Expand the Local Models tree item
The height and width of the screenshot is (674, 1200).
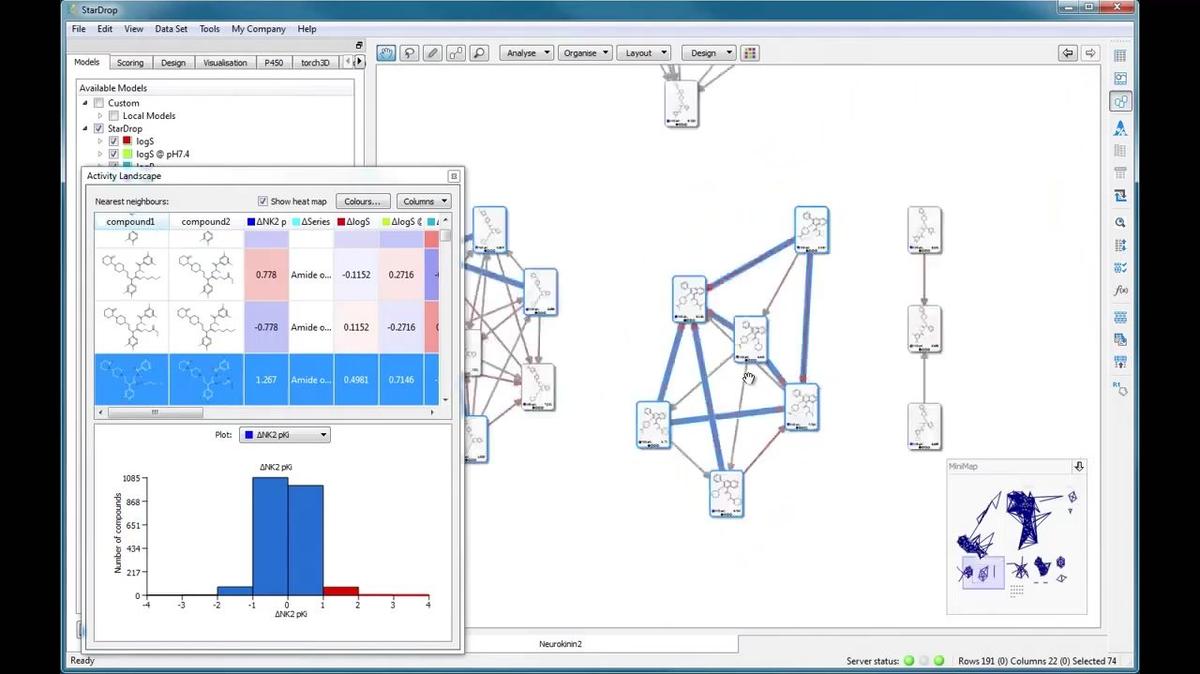coord(100,115)
